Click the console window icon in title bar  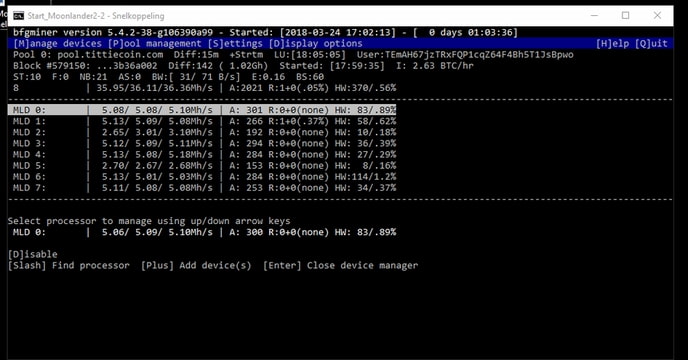18,16
